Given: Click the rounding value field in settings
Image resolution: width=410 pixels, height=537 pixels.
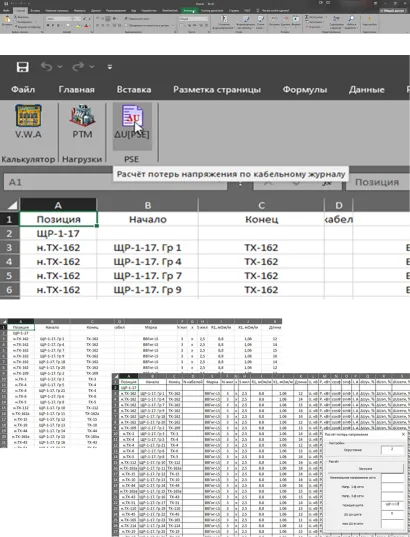Looking at the screenshot, I should [x=392, y=450].
